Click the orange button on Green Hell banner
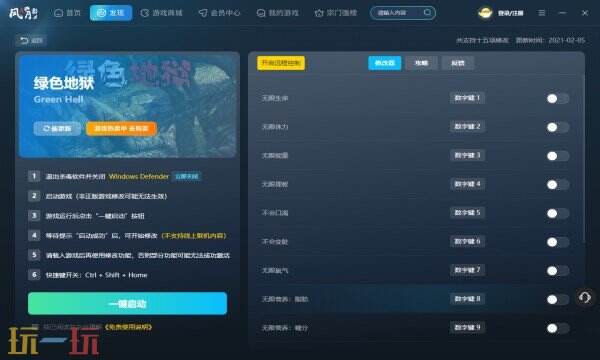This screenshot has width=600, height=360. (x=121, y=129)
